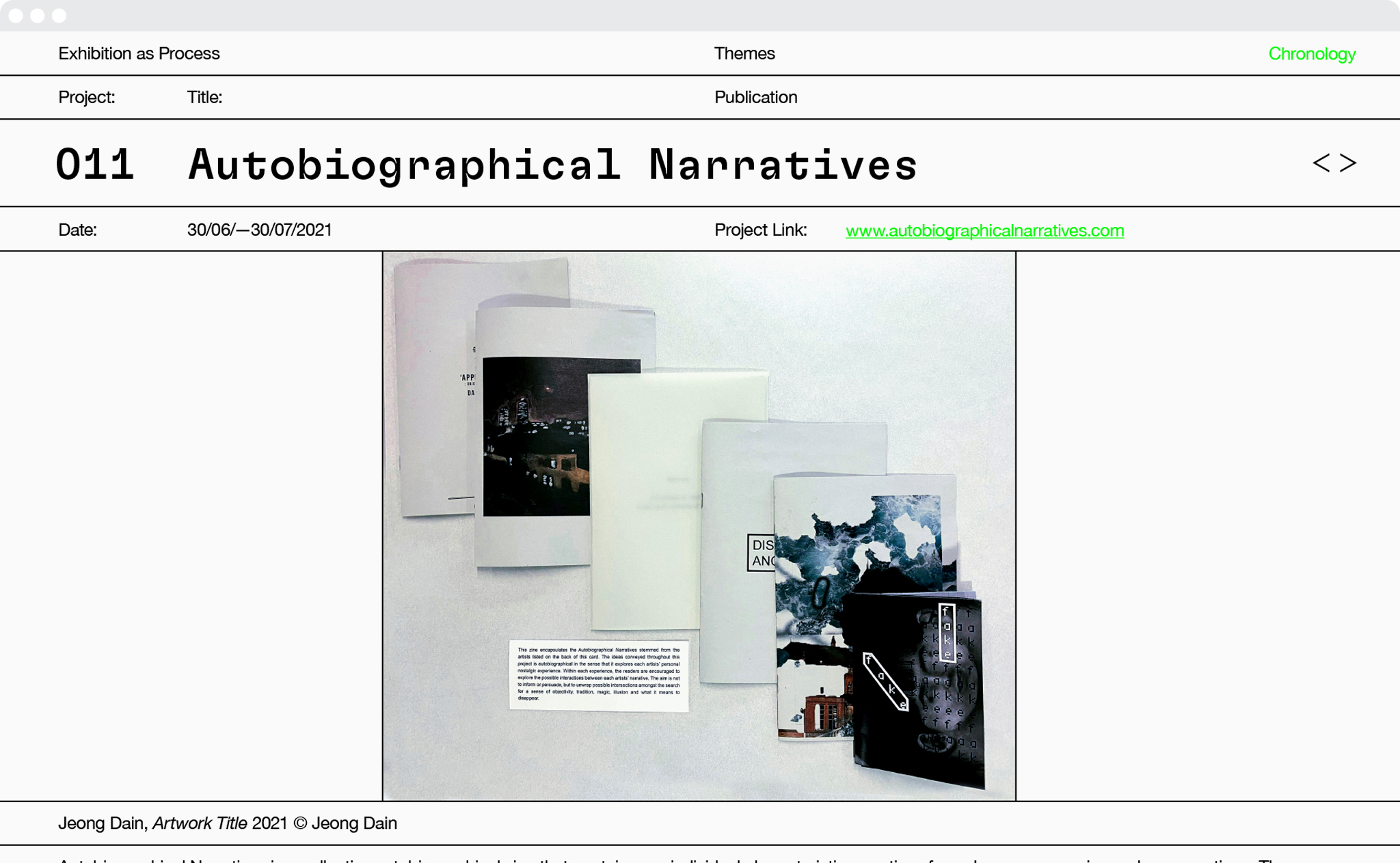The image size is (1400, 863).
Task: Click the white description card in photo
Action: 598,674
